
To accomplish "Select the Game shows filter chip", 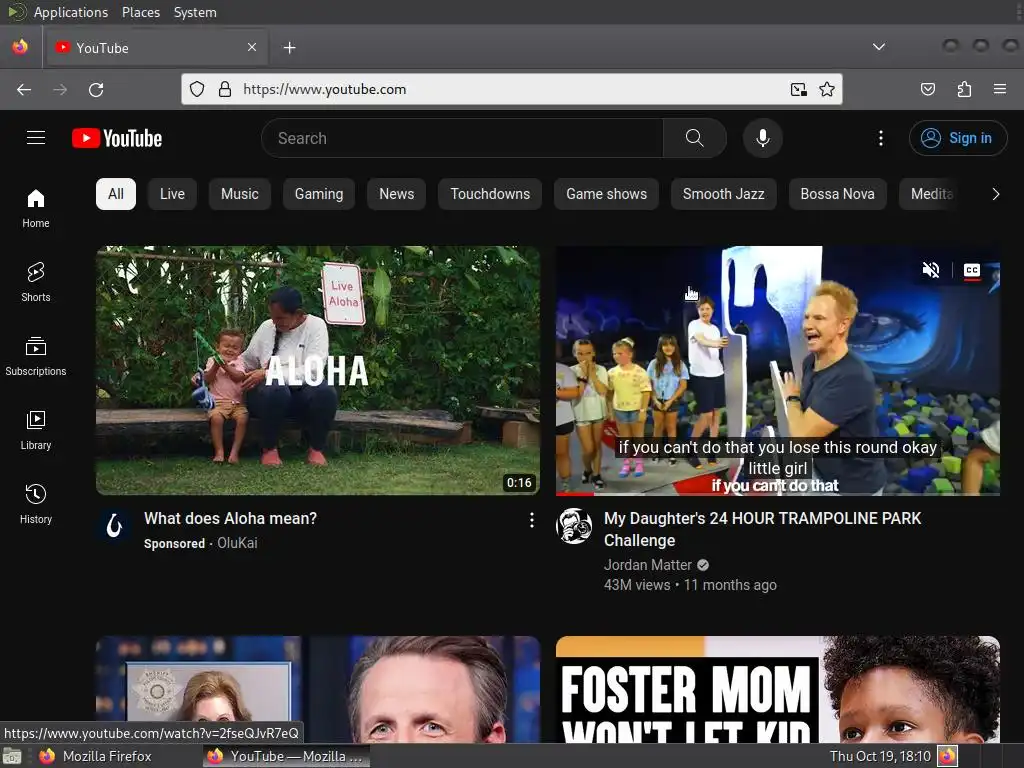I will point(606,194).
